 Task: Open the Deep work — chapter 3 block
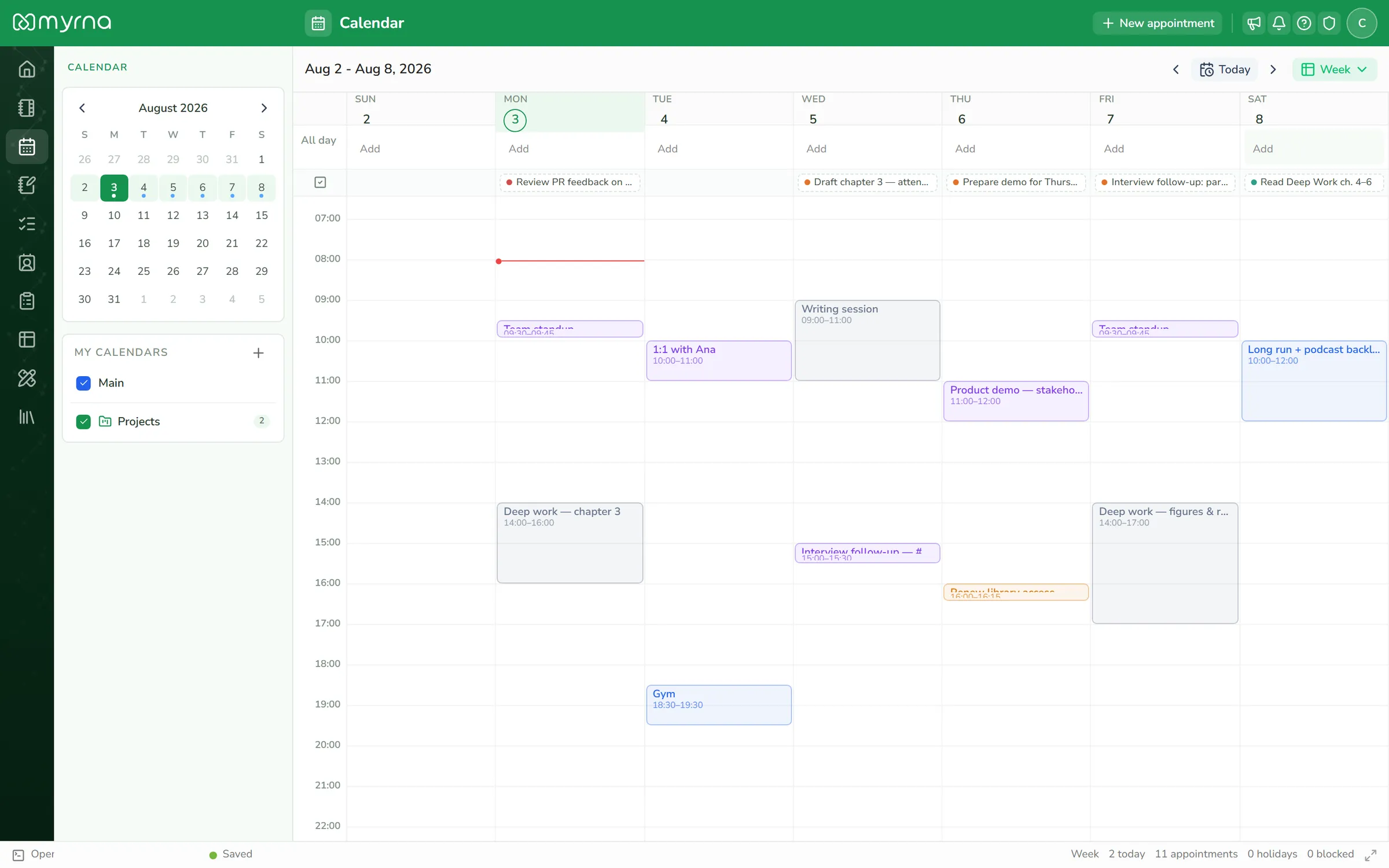569,543
